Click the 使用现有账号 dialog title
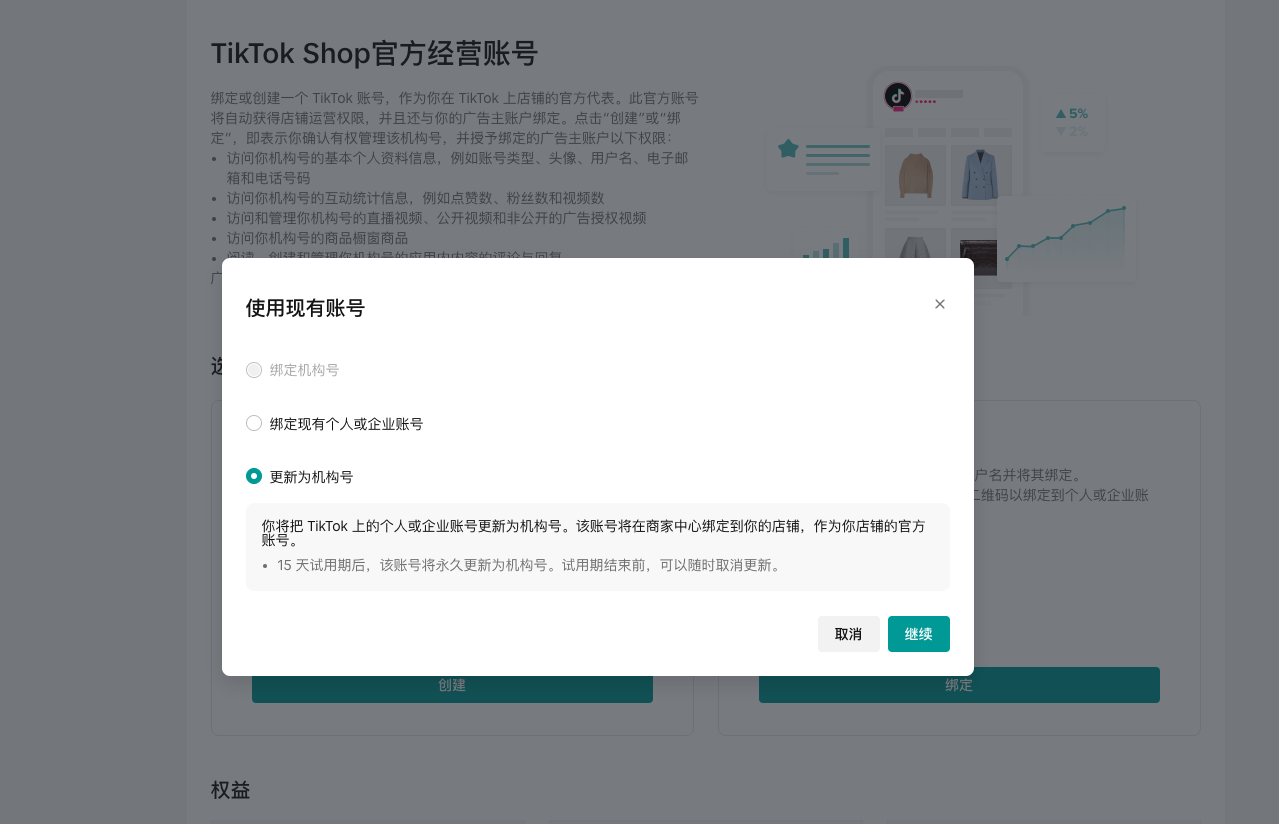 coord(305,308)
